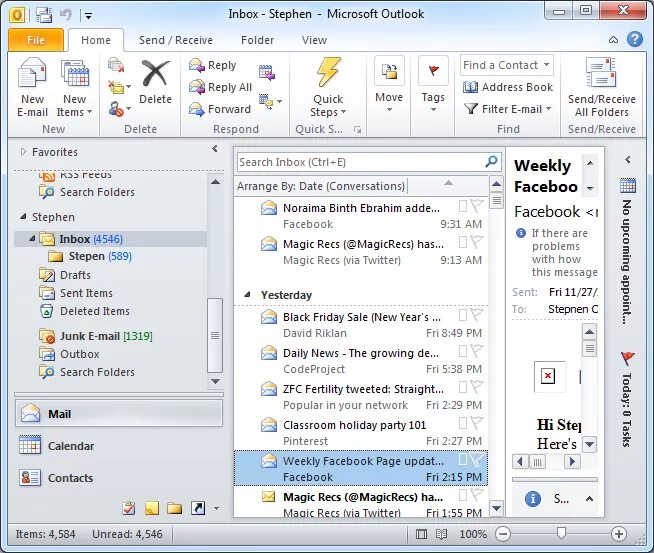The width and height of the screenshot is (654, 553).
Task: Open Quick Steps gallery
Action: click(x=328, y=88)
